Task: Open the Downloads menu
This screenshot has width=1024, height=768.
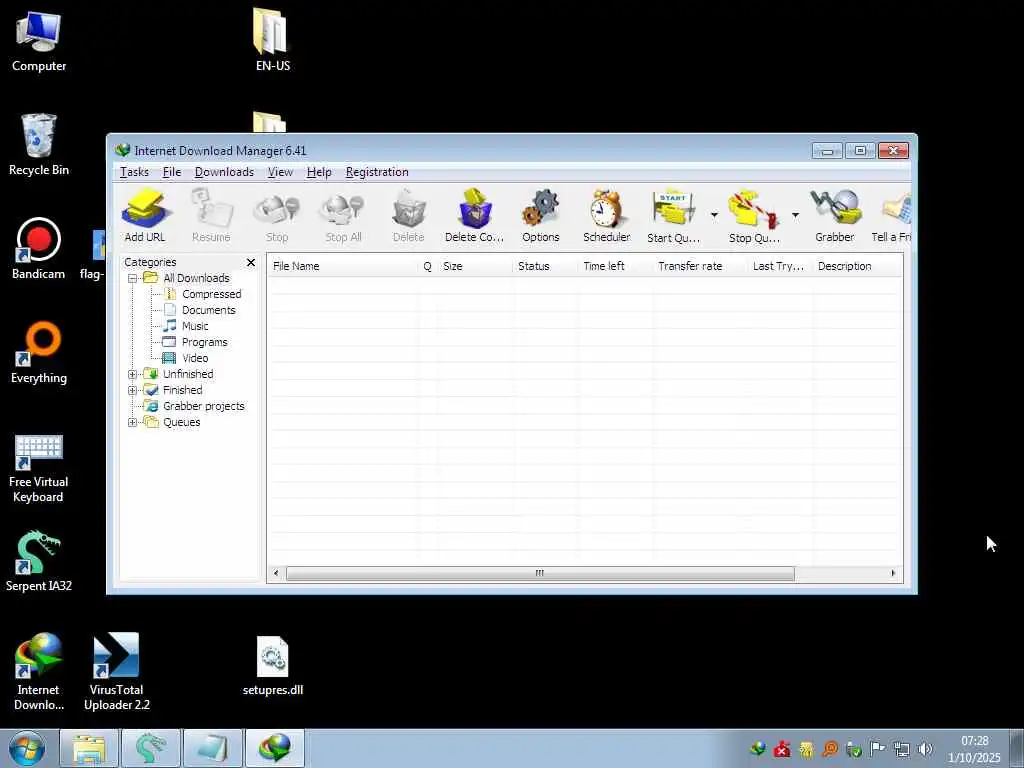Action: coord(224,172)
